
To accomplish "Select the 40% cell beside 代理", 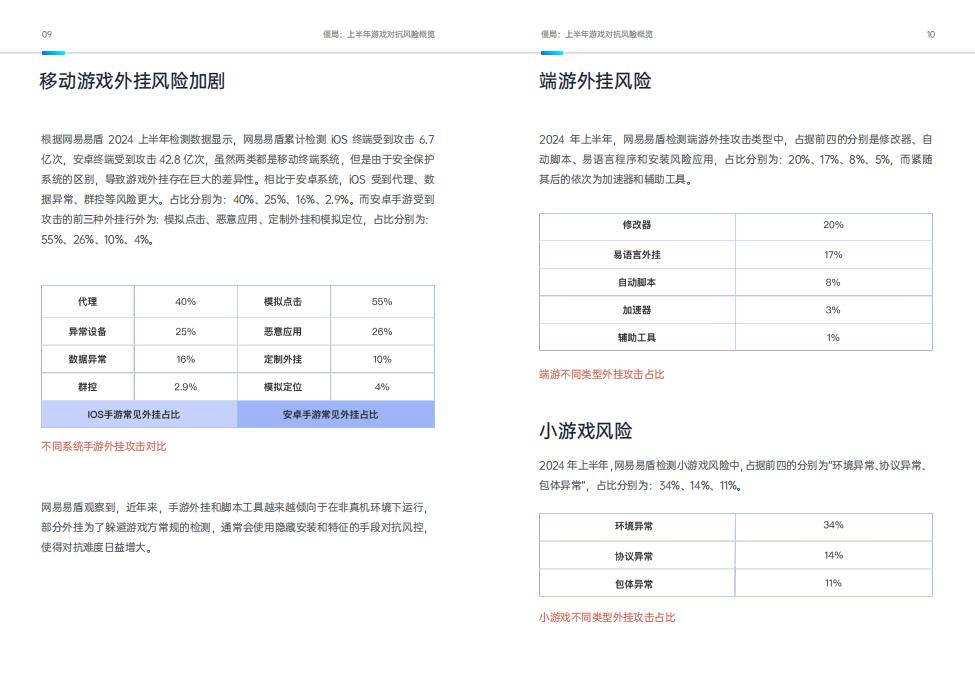I will [185, 302].
